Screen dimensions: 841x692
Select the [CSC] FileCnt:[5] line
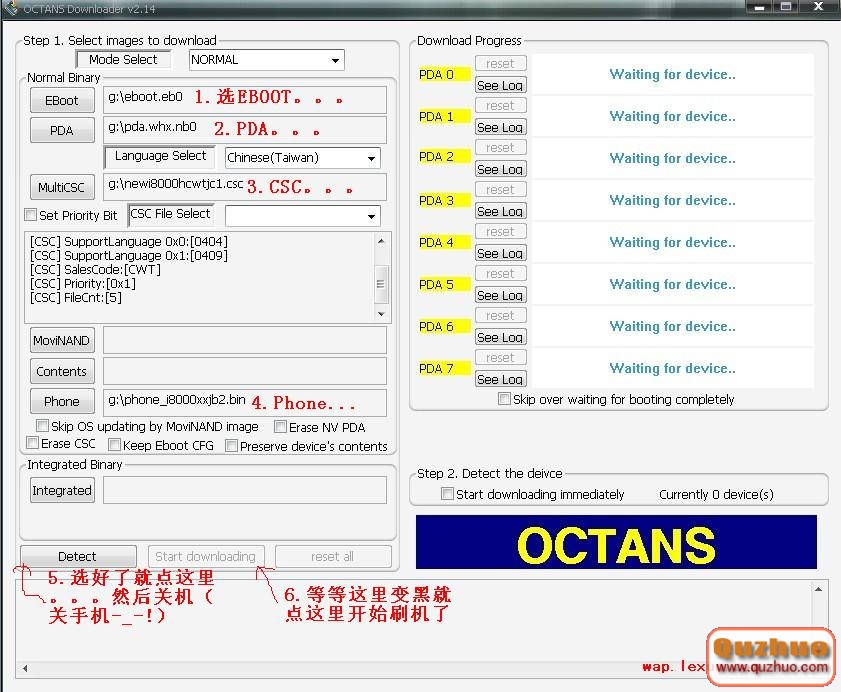pos(76,297)
